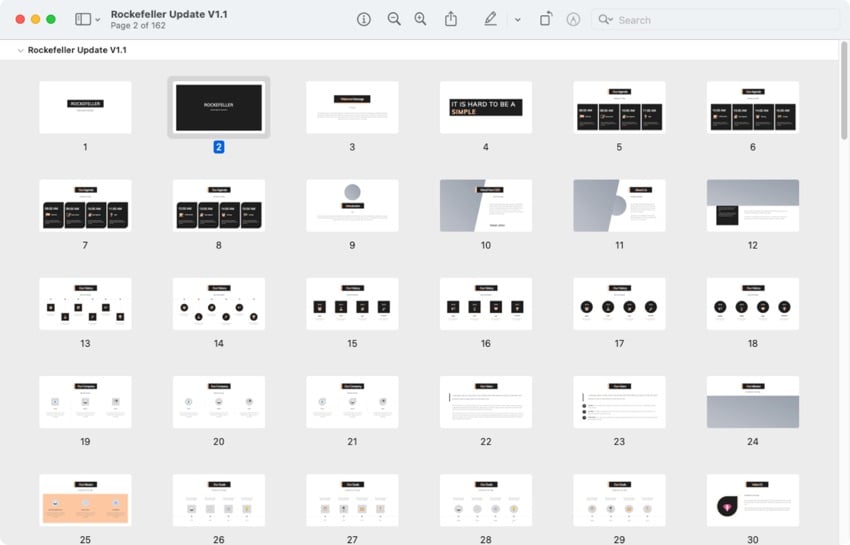Viewport: 850px width, 545px height.
Task: Zoom out using the magnifier minus icon
Action: [394, 19]
